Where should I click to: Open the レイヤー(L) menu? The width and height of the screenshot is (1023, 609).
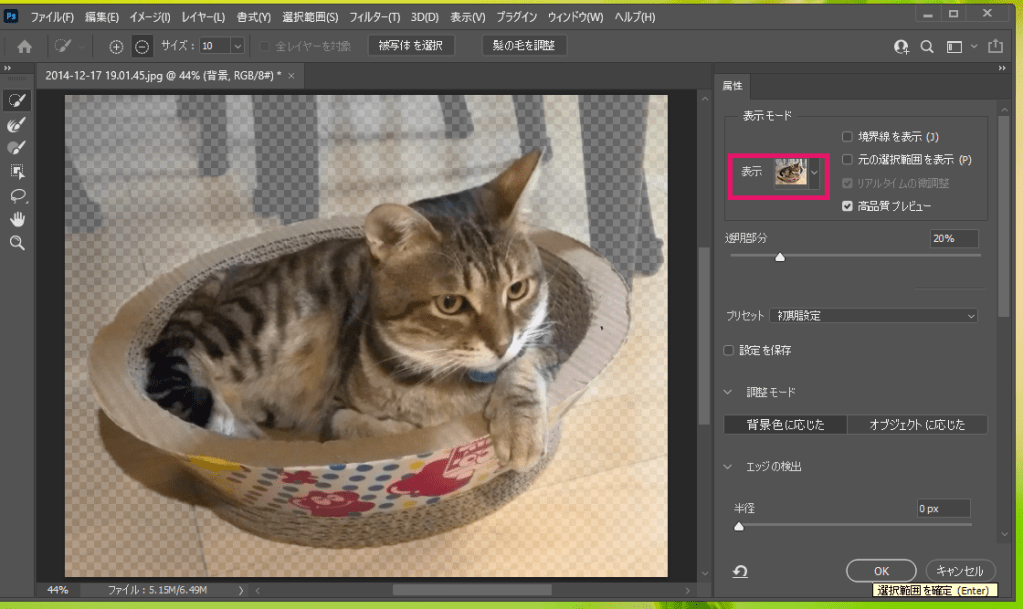[x=203, y=17]
